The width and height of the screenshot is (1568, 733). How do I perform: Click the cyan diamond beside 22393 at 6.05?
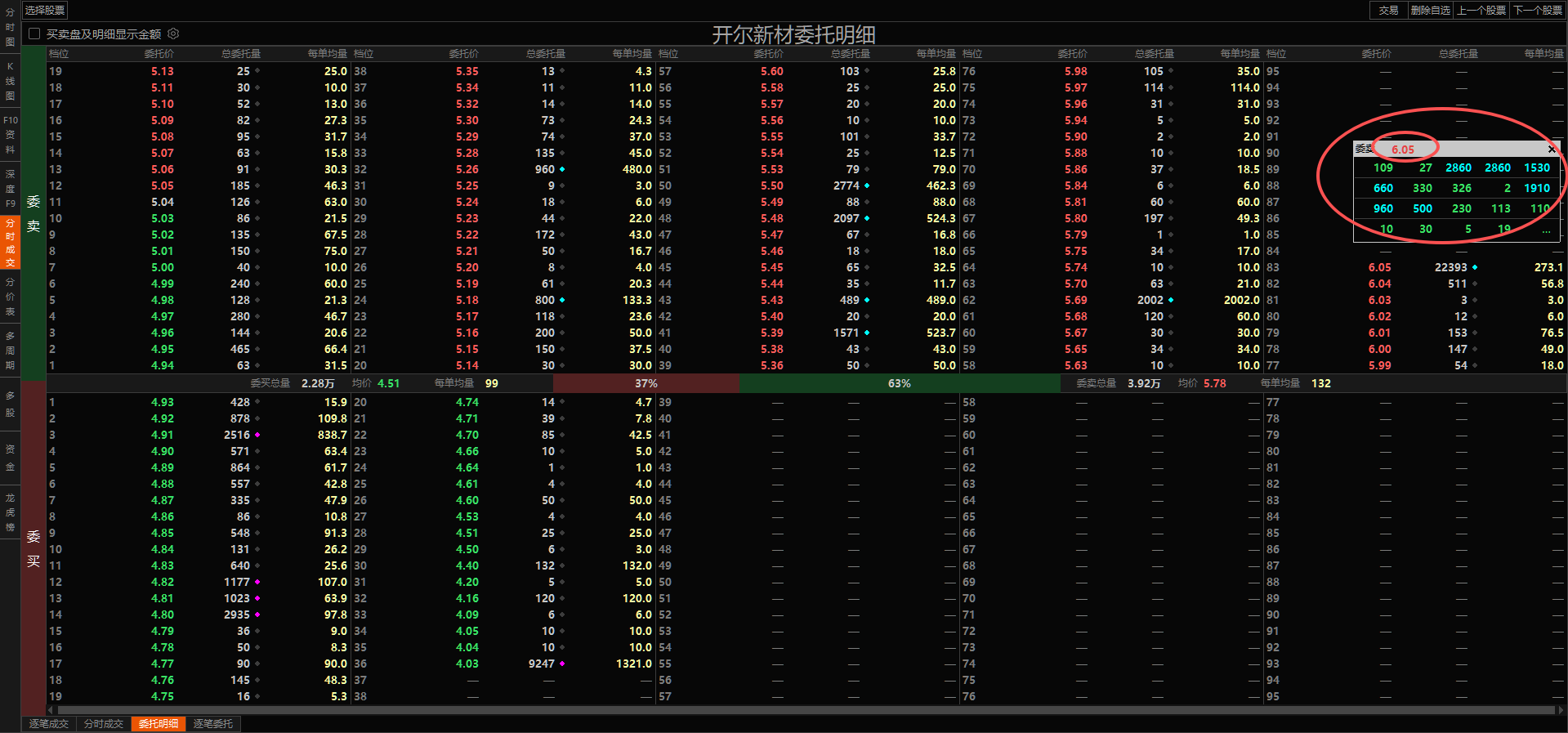[x=1475, y=267]
